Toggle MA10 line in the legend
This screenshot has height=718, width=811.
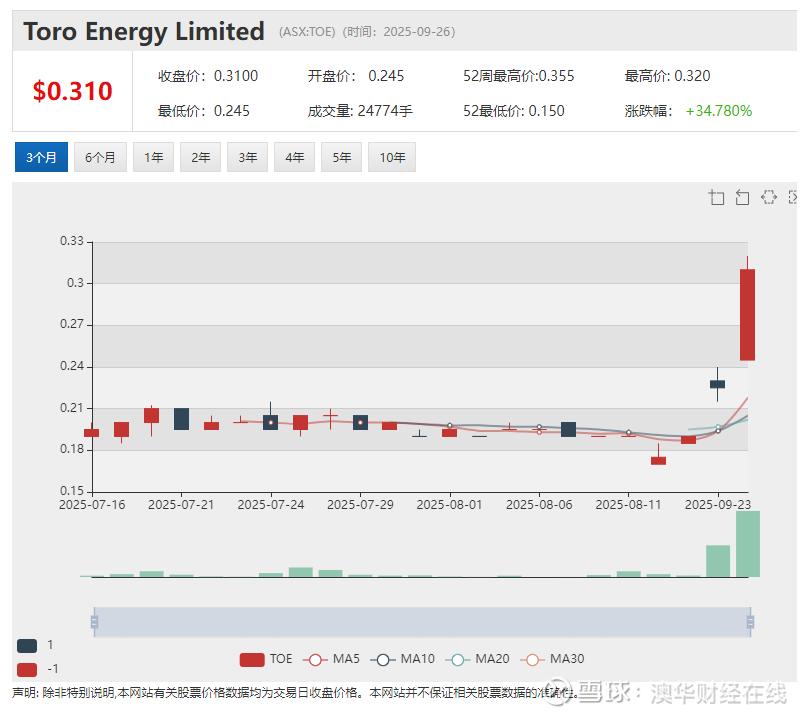[x=402, y=659]
